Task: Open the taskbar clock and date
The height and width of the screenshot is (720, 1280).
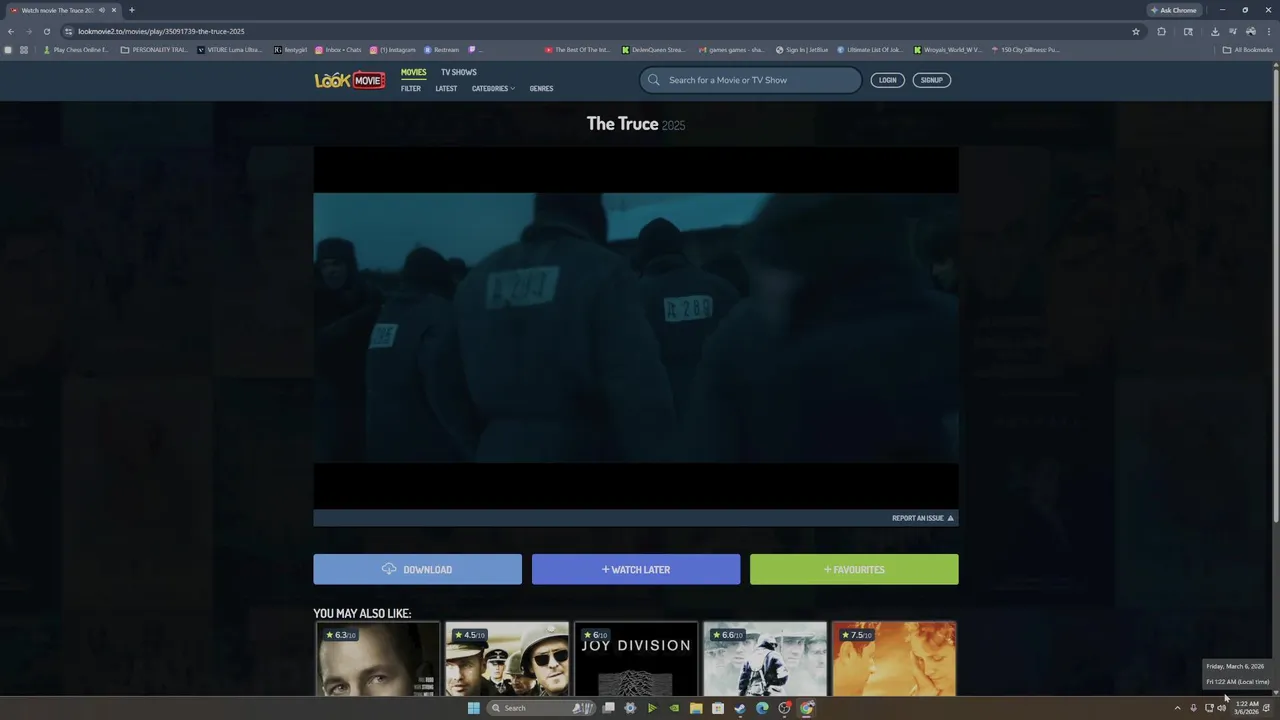Action: pyautogui.click(x=1248, y=708)
